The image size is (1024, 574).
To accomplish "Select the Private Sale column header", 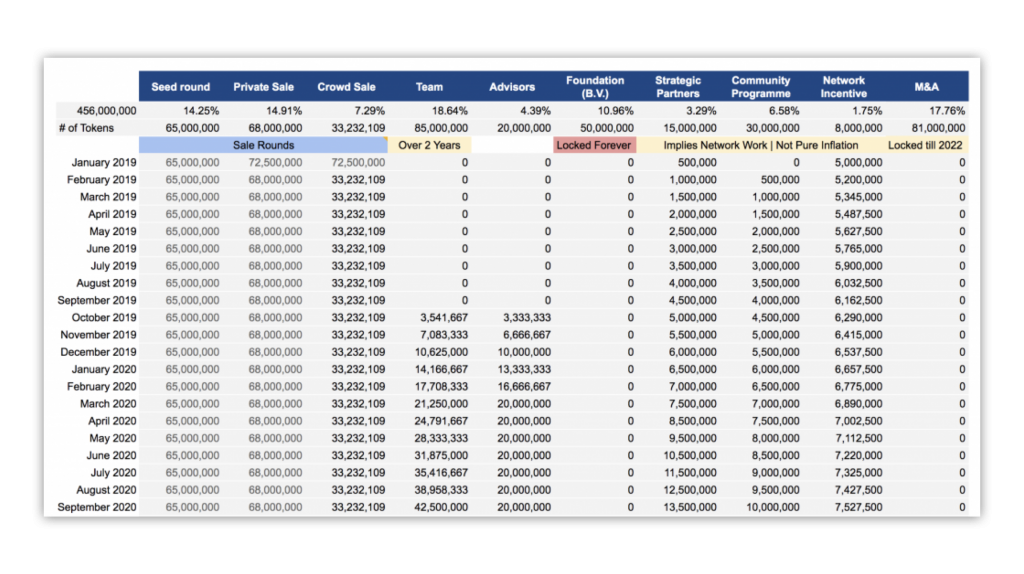I will (263, 87).
